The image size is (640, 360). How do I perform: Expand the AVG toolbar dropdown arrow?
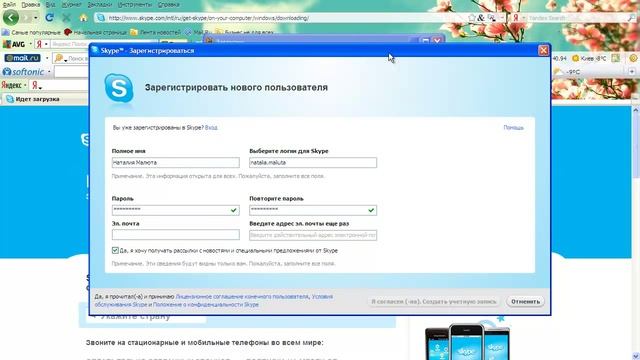click(x=30, y=44)
